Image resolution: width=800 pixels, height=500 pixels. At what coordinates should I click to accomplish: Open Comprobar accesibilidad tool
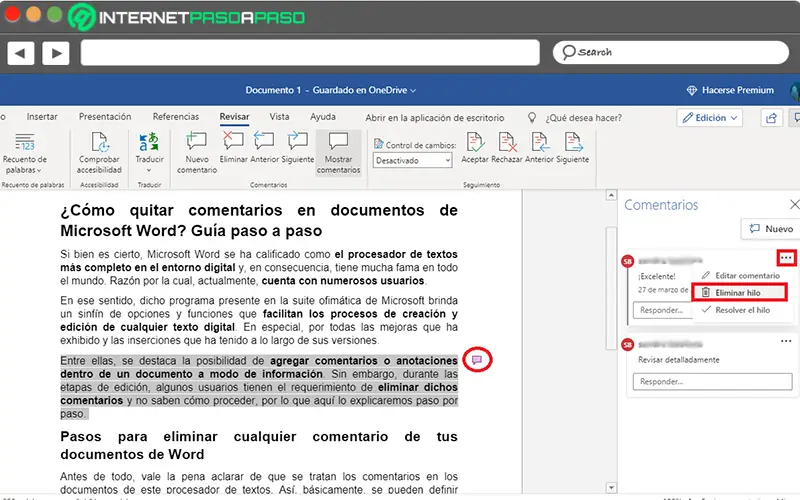click(99, 142)
